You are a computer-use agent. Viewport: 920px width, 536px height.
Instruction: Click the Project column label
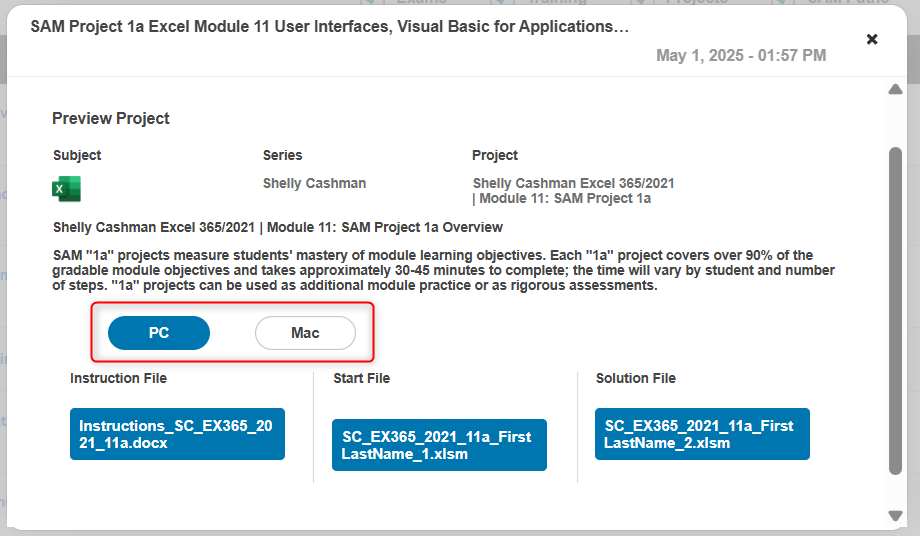[x=495, y=155]
